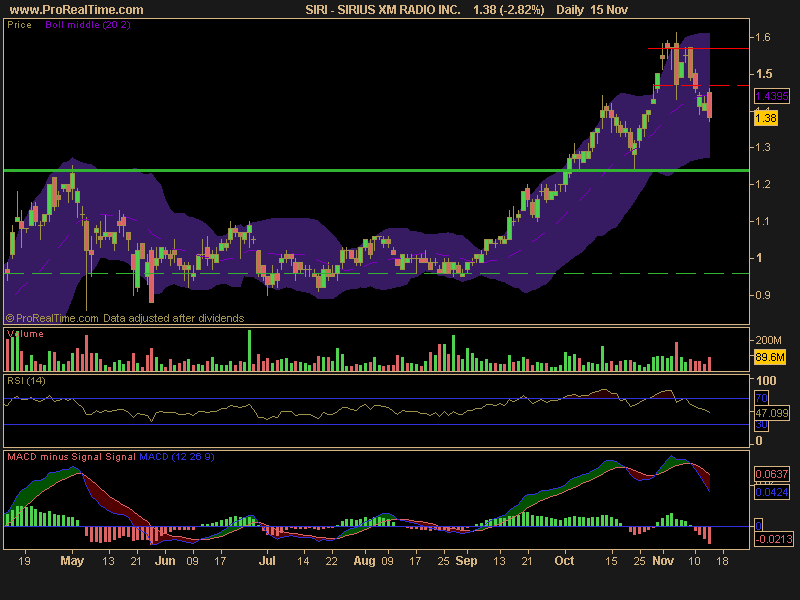Image resolution: width=800 pixels, height=600 pixels.
Task: Click the purple 1.4395 Bollinger value tag
Action: point(772,96)
